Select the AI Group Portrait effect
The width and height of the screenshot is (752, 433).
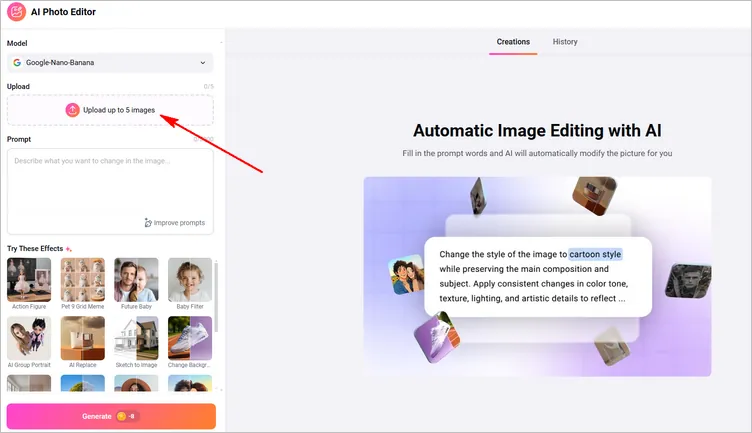(29, 338)
